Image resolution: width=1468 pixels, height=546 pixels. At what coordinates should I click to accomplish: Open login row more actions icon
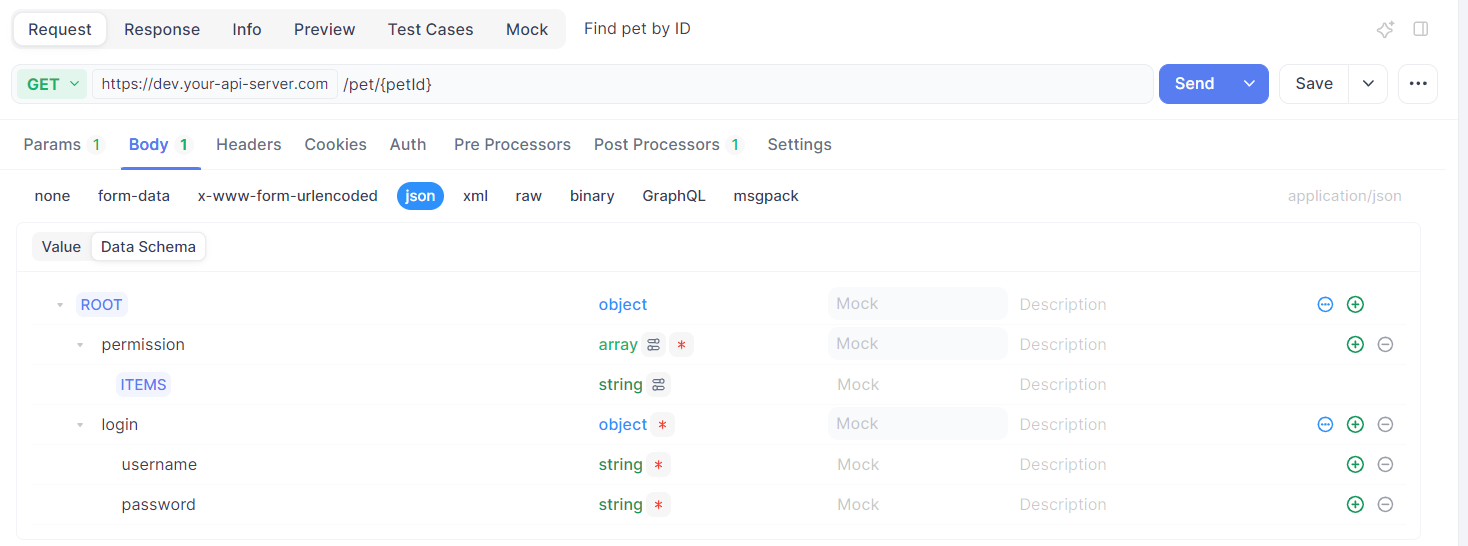click(1325, 424)
